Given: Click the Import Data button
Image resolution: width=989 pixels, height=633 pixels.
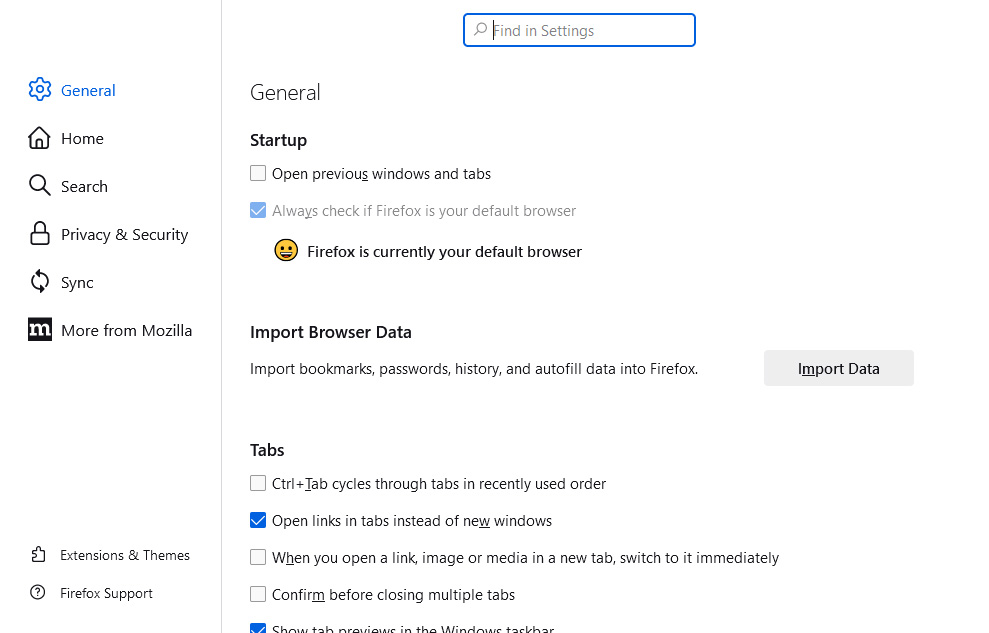Looking at the screenshot, I should point(838,368).
